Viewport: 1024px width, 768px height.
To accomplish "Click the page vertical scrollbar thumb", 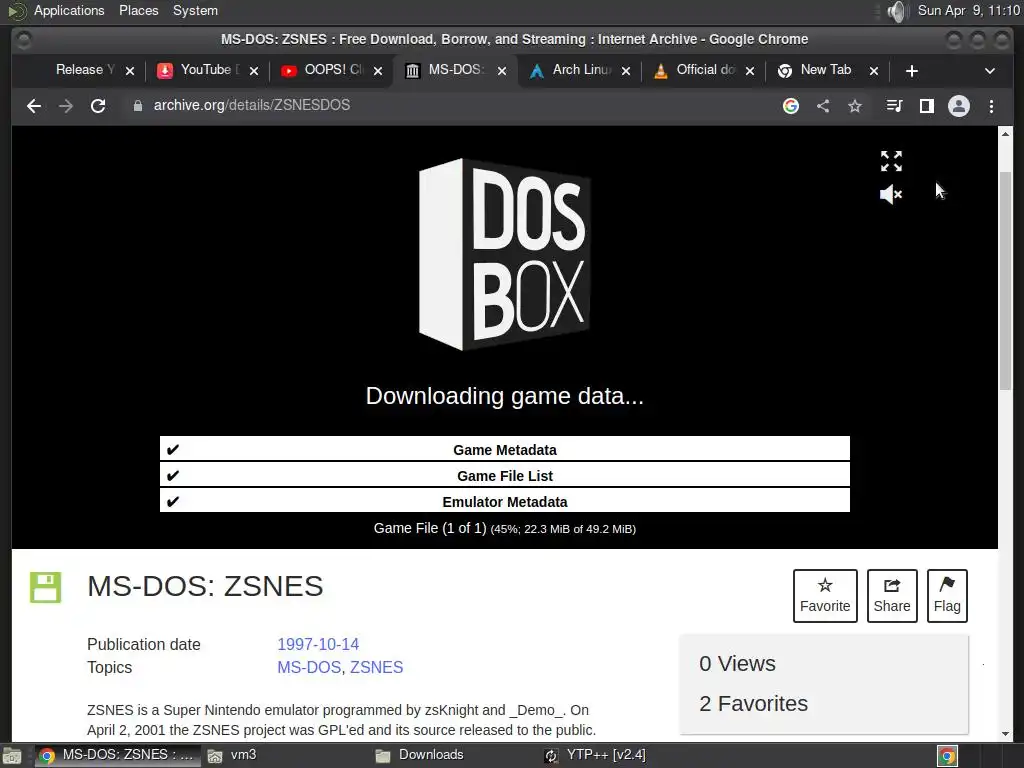I will coord(1005,281).
